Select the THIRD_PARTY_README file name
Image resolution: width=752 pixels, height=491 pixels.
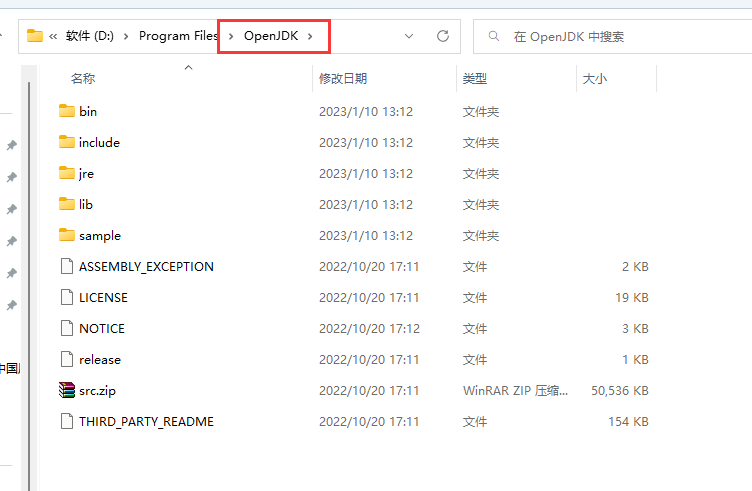[x=146, y=421]
